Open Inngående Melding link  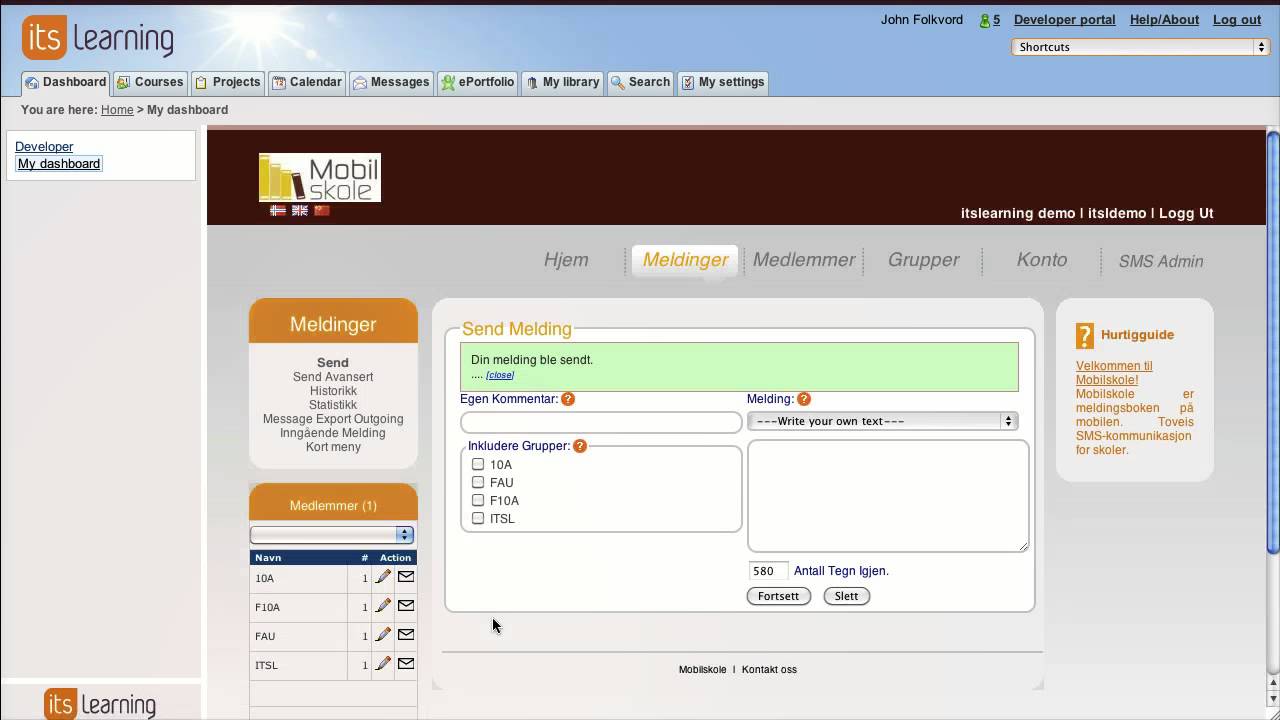pos(333,433)
